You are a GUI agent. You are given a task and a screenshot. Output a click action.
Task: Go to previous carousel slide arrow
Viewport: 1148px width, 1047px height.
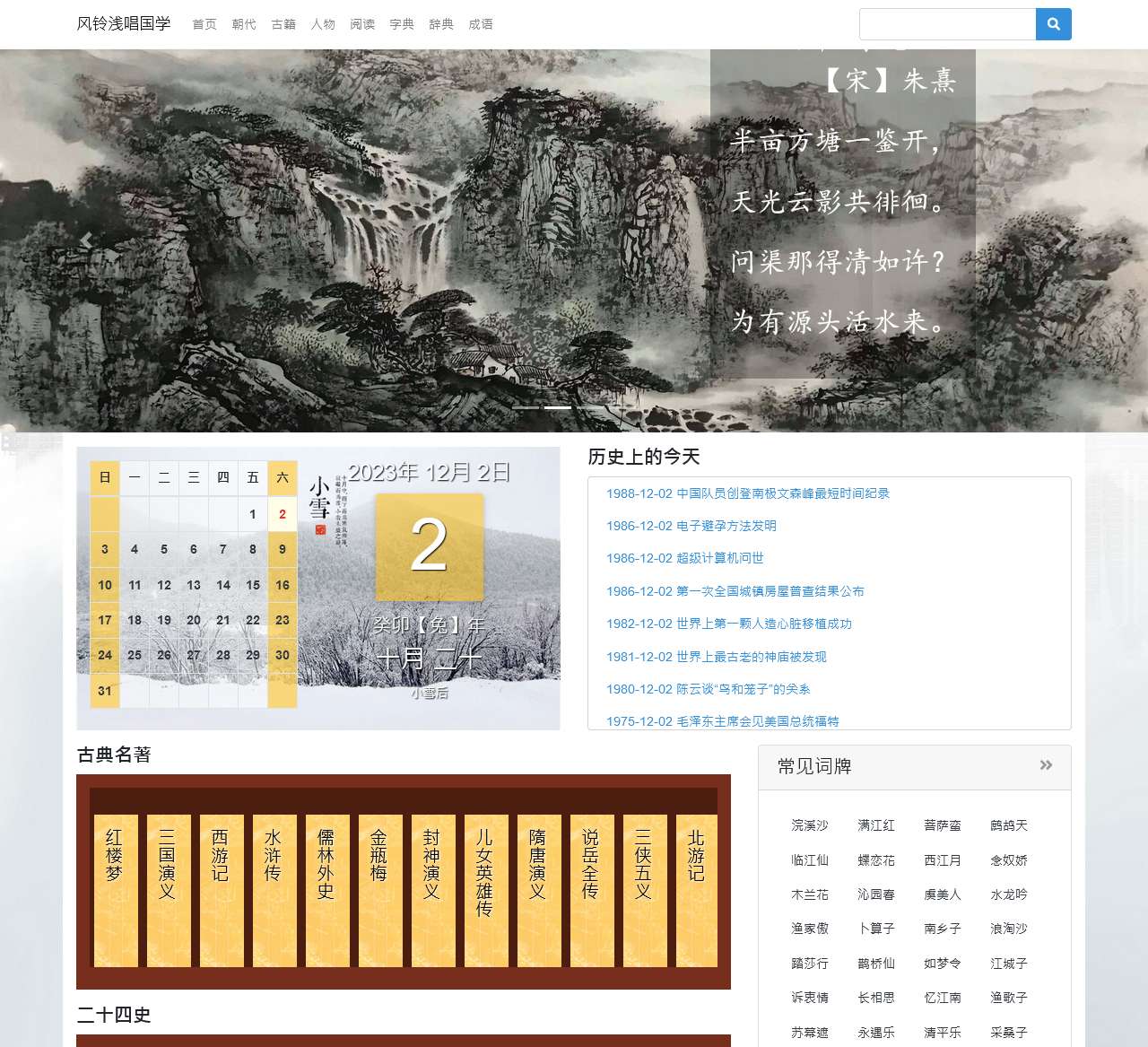coord(86,240)
